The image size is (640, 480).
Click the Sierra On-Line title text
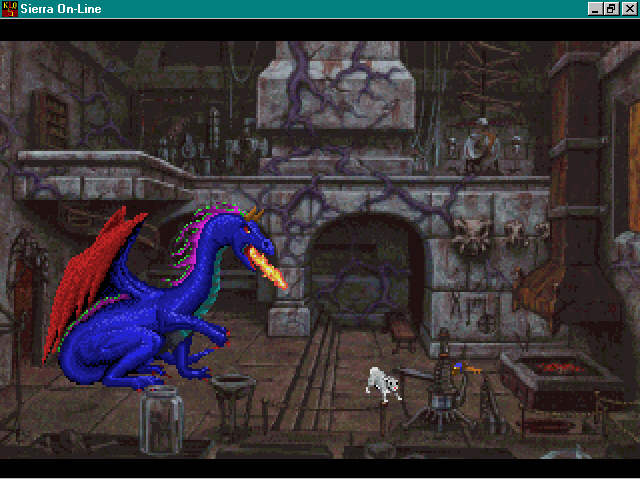click(61, 9)
